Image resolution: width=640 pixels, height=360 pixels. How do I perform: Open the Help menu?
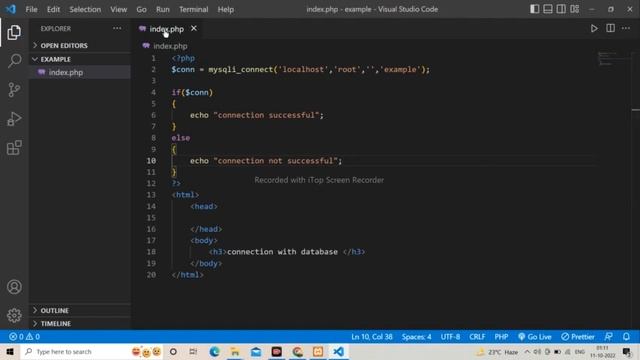225,9
